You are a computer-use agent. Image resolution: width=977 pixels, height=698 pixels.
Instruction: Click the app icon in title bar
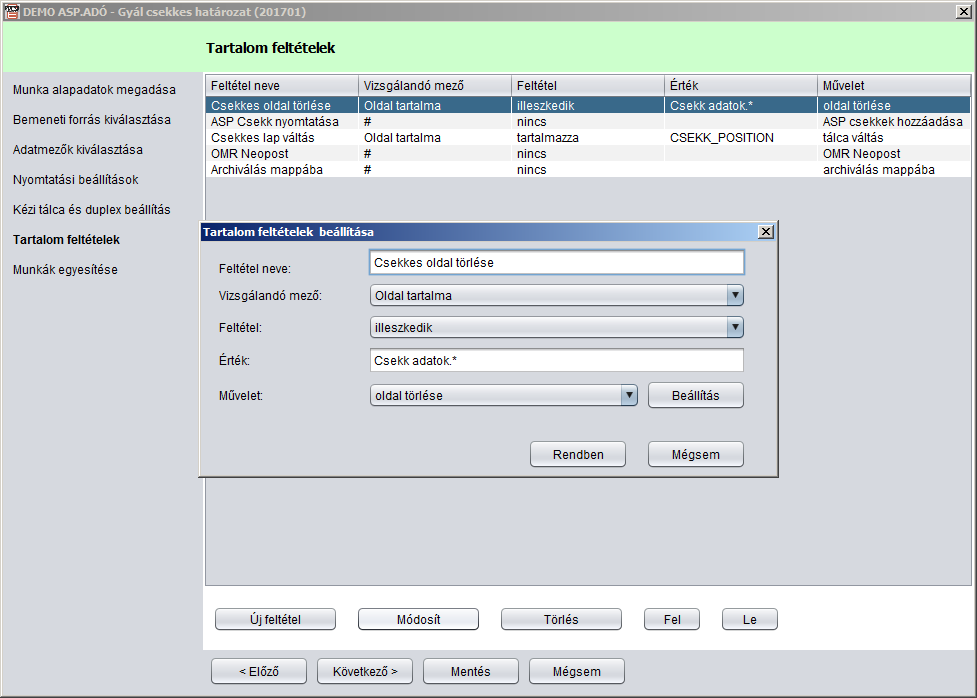[11, 11]
